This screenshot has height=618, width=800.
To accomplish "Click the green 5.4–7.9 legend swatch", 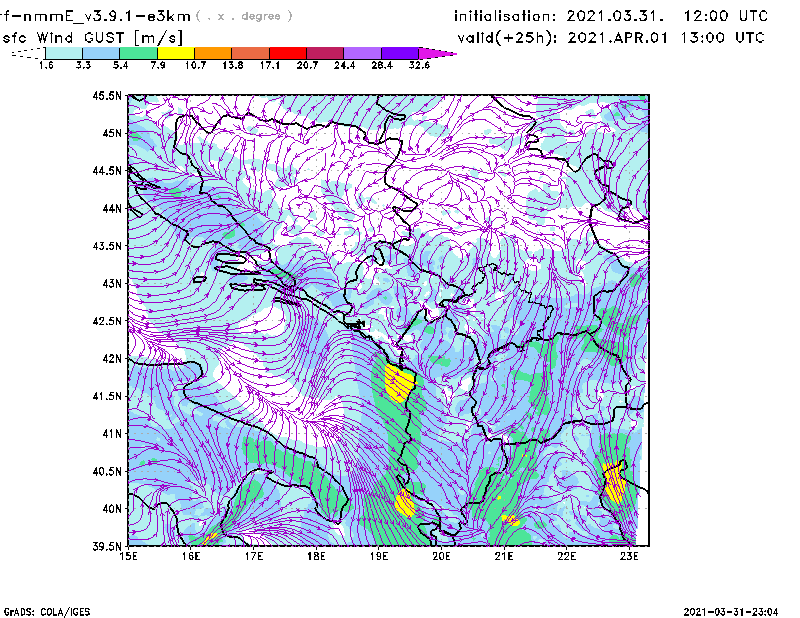I will (x=138, y=53).
